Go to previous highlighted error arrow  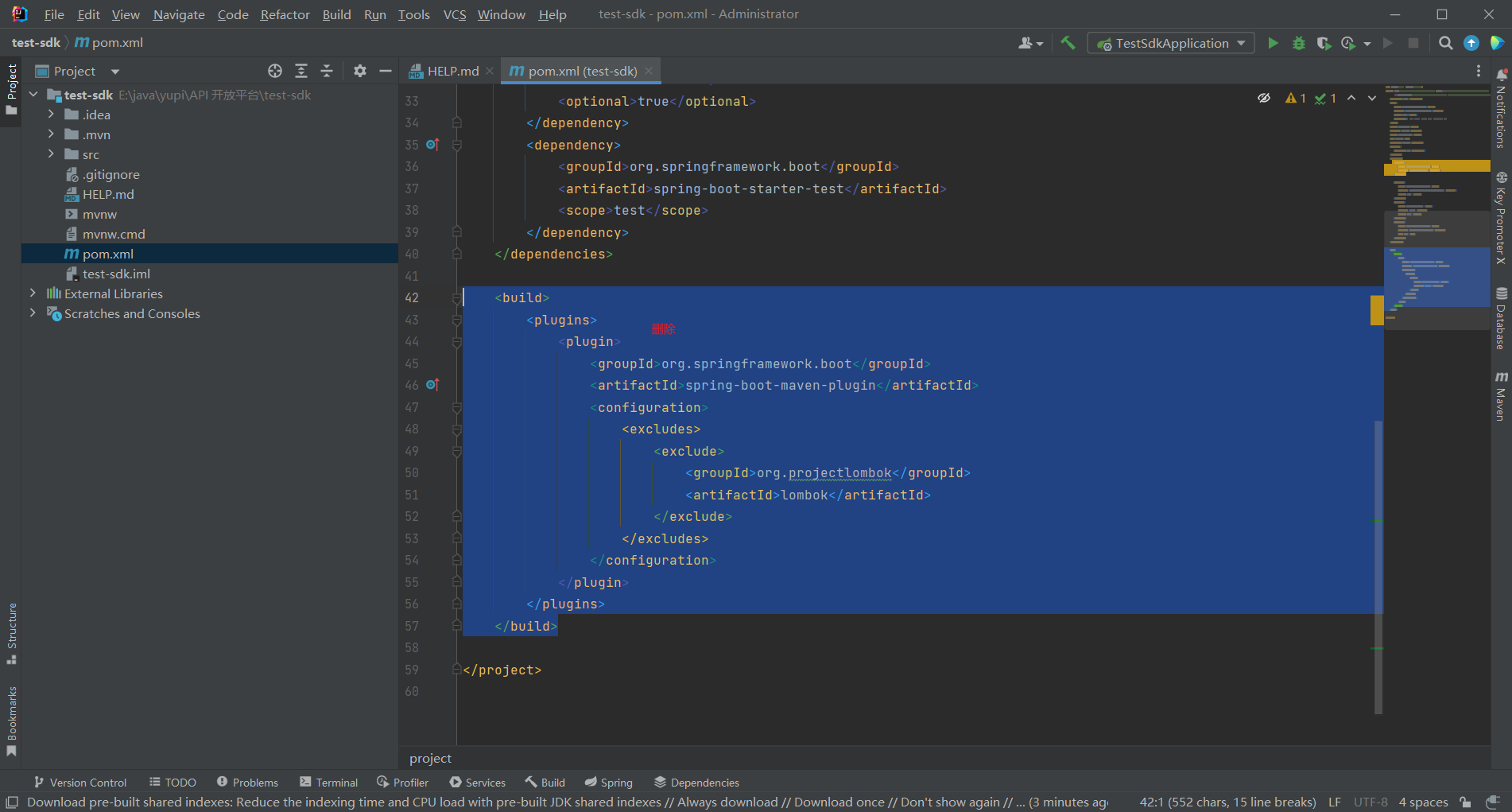pos(1351,98)
